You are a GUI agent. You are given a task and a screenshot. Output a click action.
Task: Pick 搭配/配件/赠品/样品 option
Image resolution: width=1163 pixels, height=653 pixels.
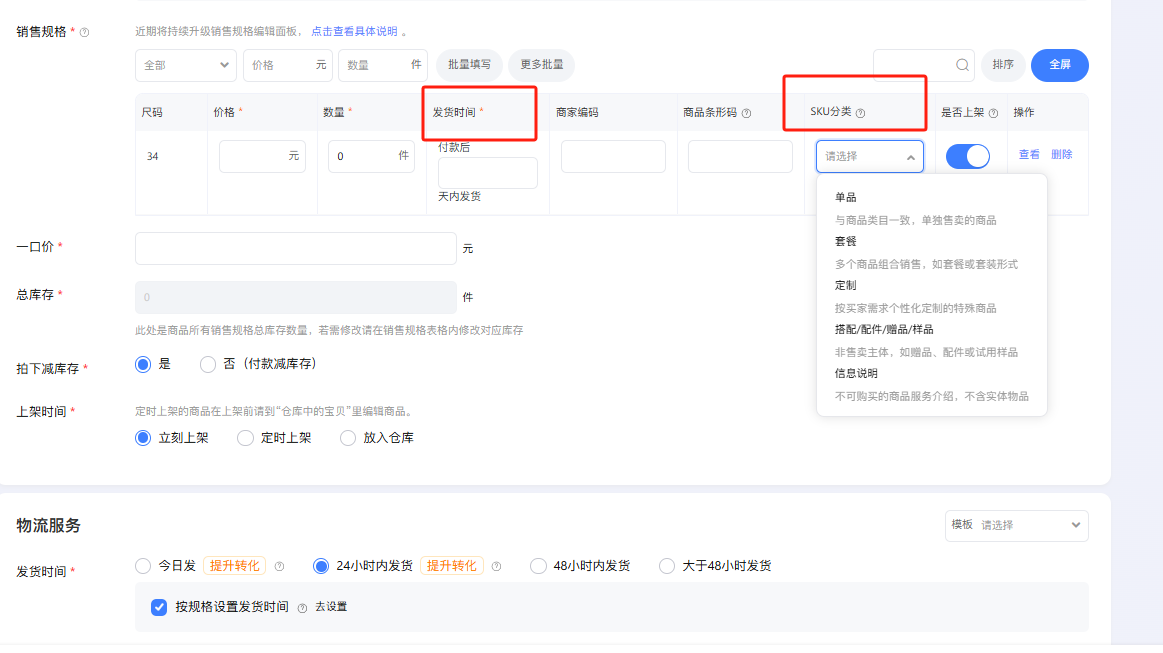tap(884, 329)
